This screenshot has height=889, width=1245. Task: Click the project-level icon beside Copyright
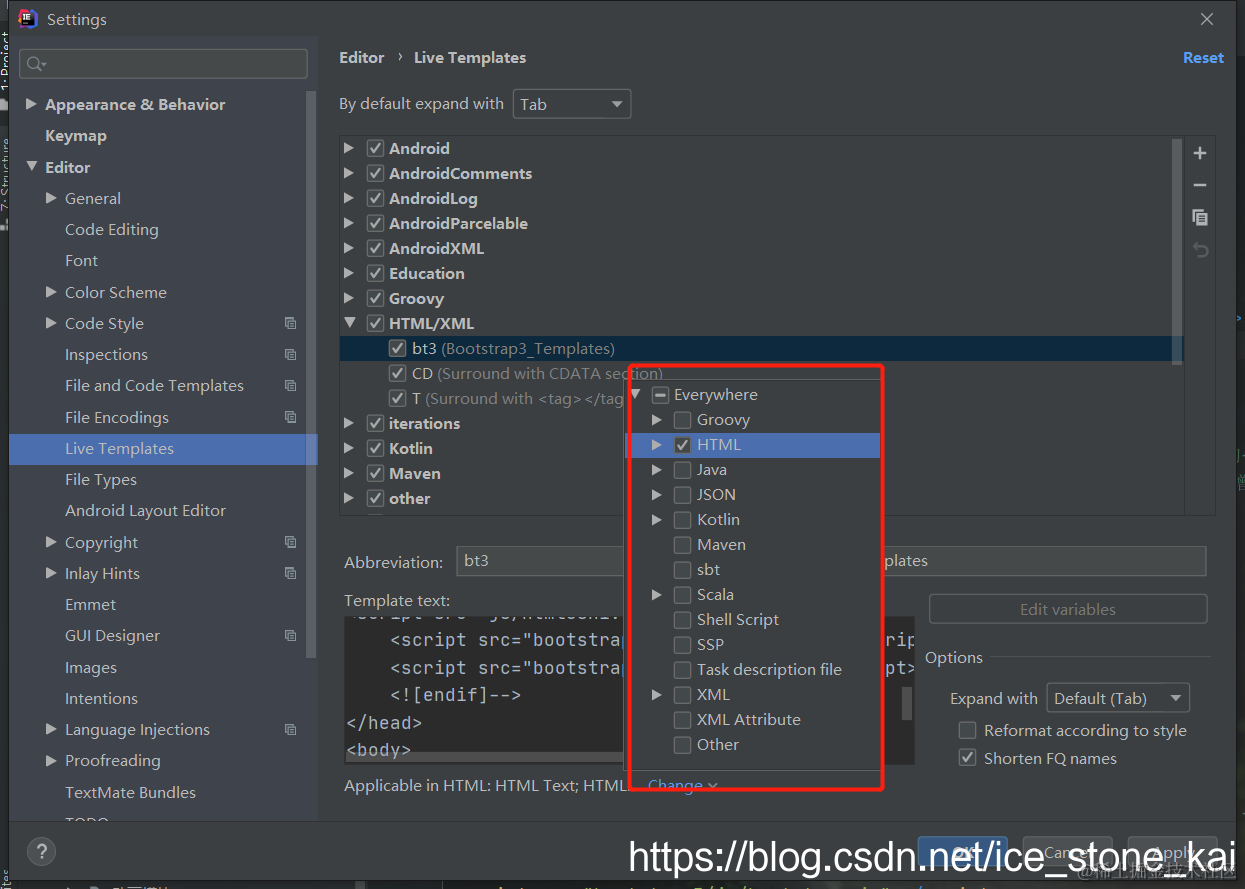(290, 542)
